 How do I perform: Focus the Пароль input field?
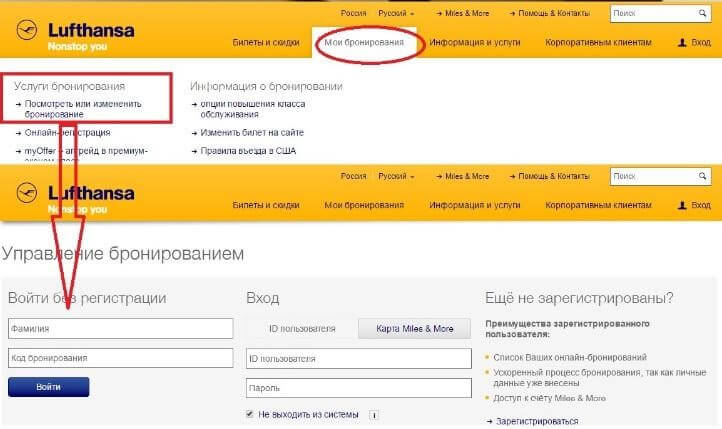359,388
